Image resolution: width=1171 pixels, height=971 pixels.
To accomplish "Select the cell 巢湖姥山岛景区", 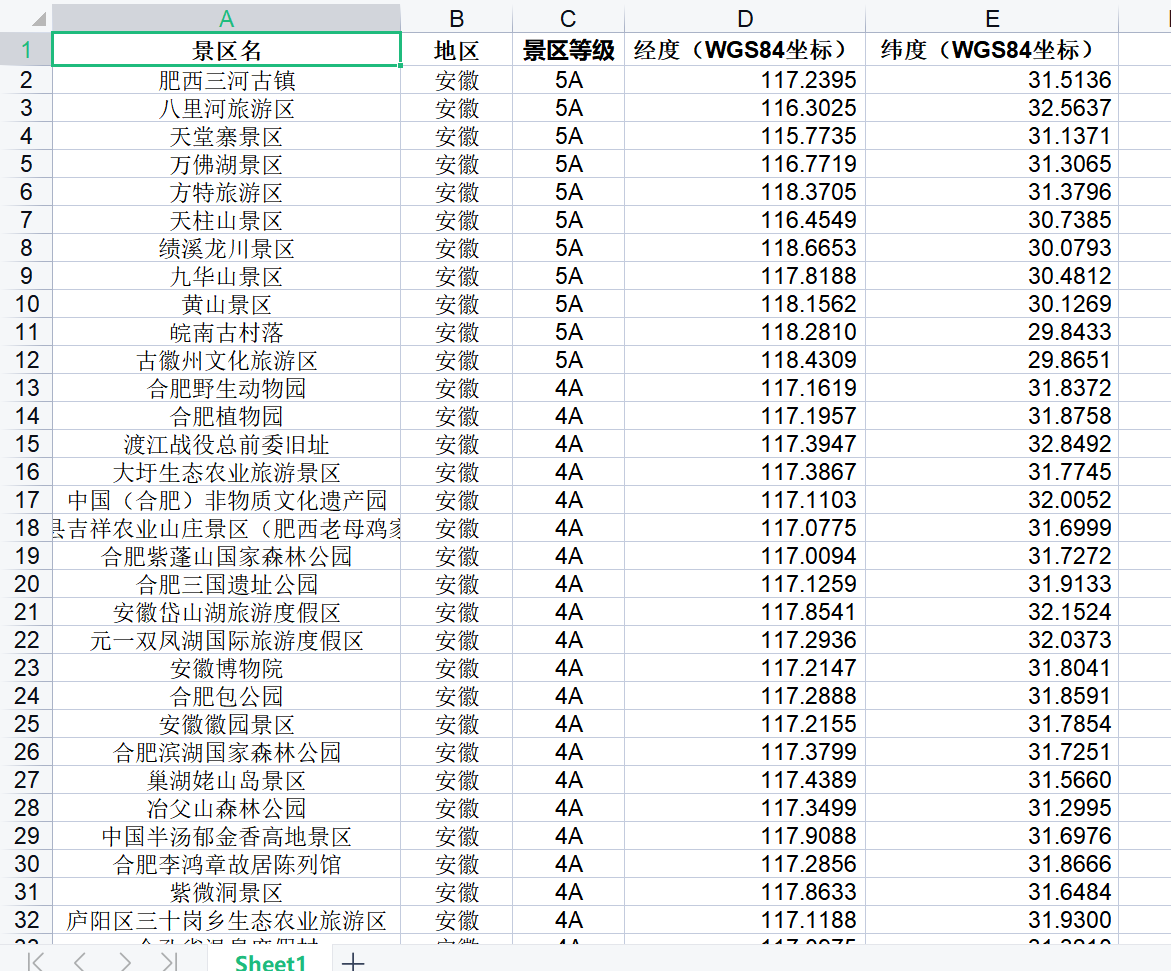I will point(226,781).
